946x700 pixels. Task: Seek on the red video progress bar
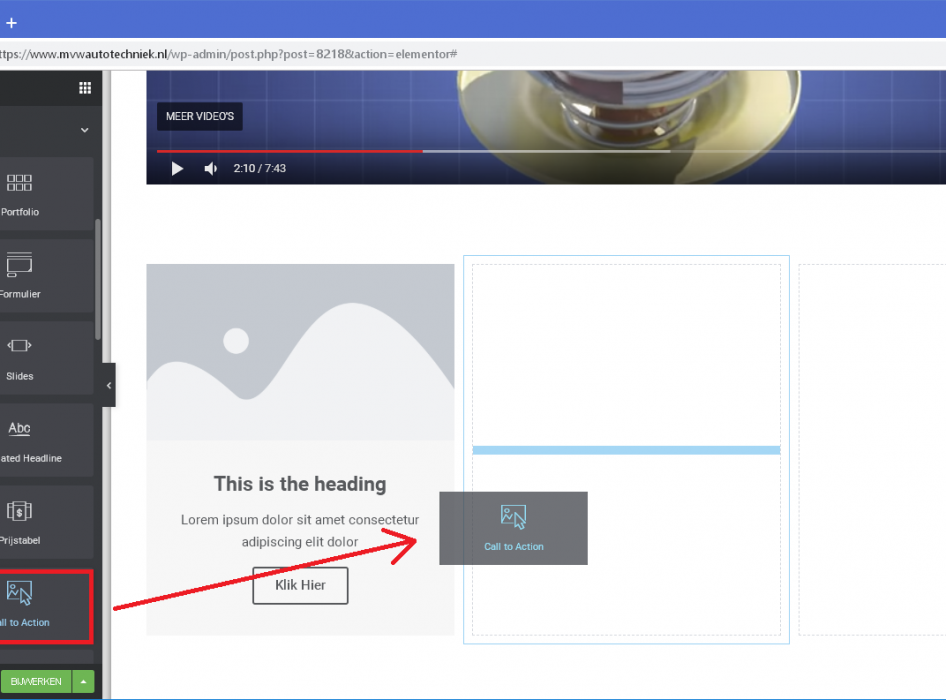click(x=290, y=151)
